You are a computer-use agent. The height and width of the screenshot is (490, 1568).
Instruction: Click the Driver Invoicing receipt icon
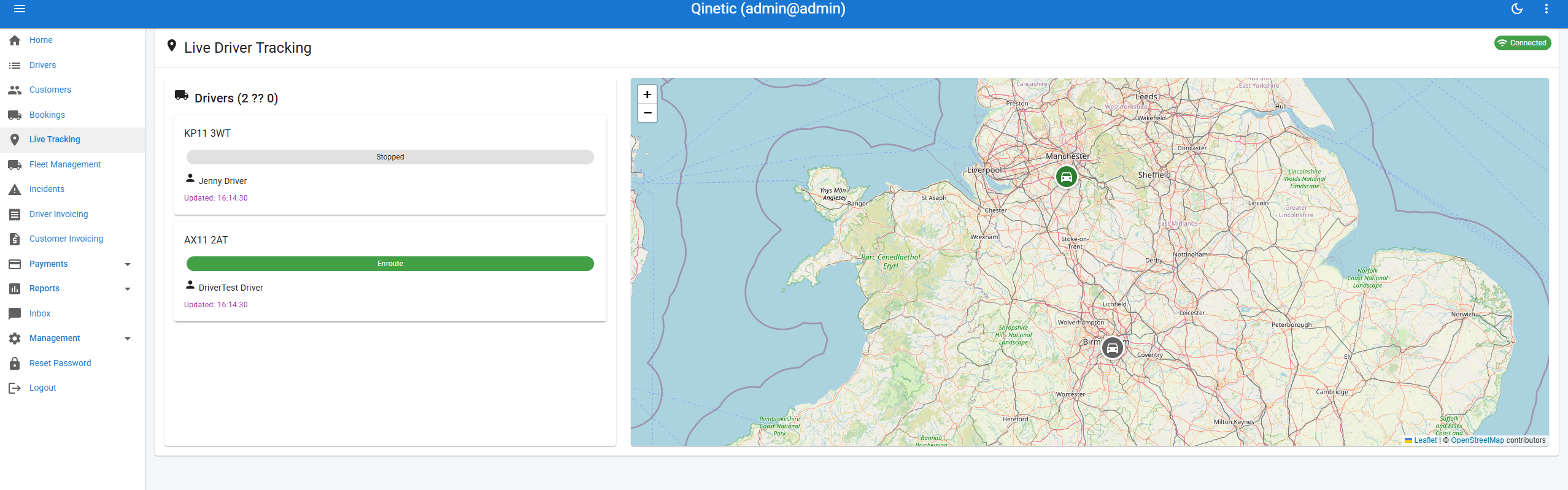pos(15,214)
